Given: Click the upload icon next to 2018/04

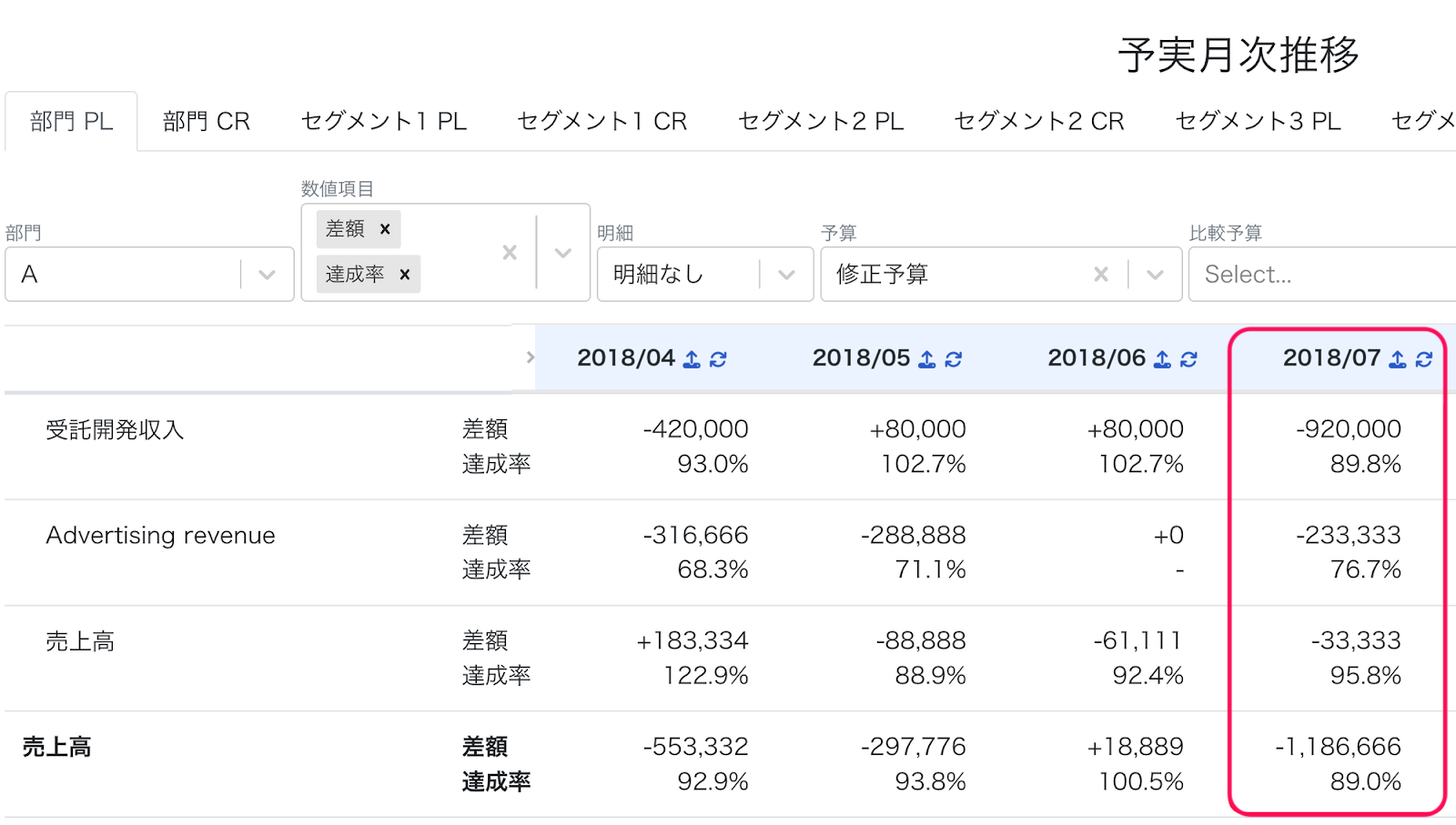Looking at the screenshot, I should 692,359.
